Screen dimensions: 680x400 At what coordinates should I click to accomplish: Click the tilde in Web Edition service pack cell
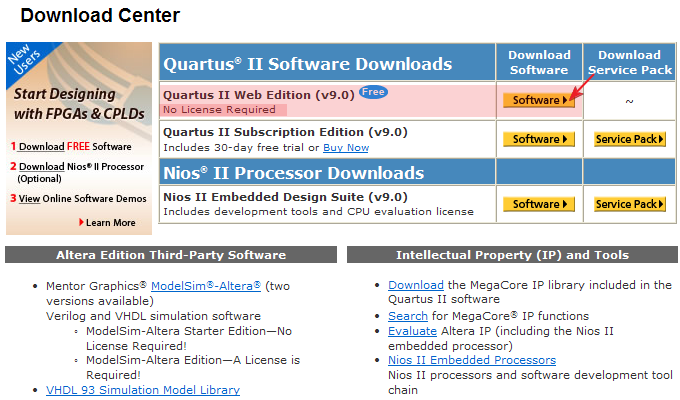click(x=629, y=101)
